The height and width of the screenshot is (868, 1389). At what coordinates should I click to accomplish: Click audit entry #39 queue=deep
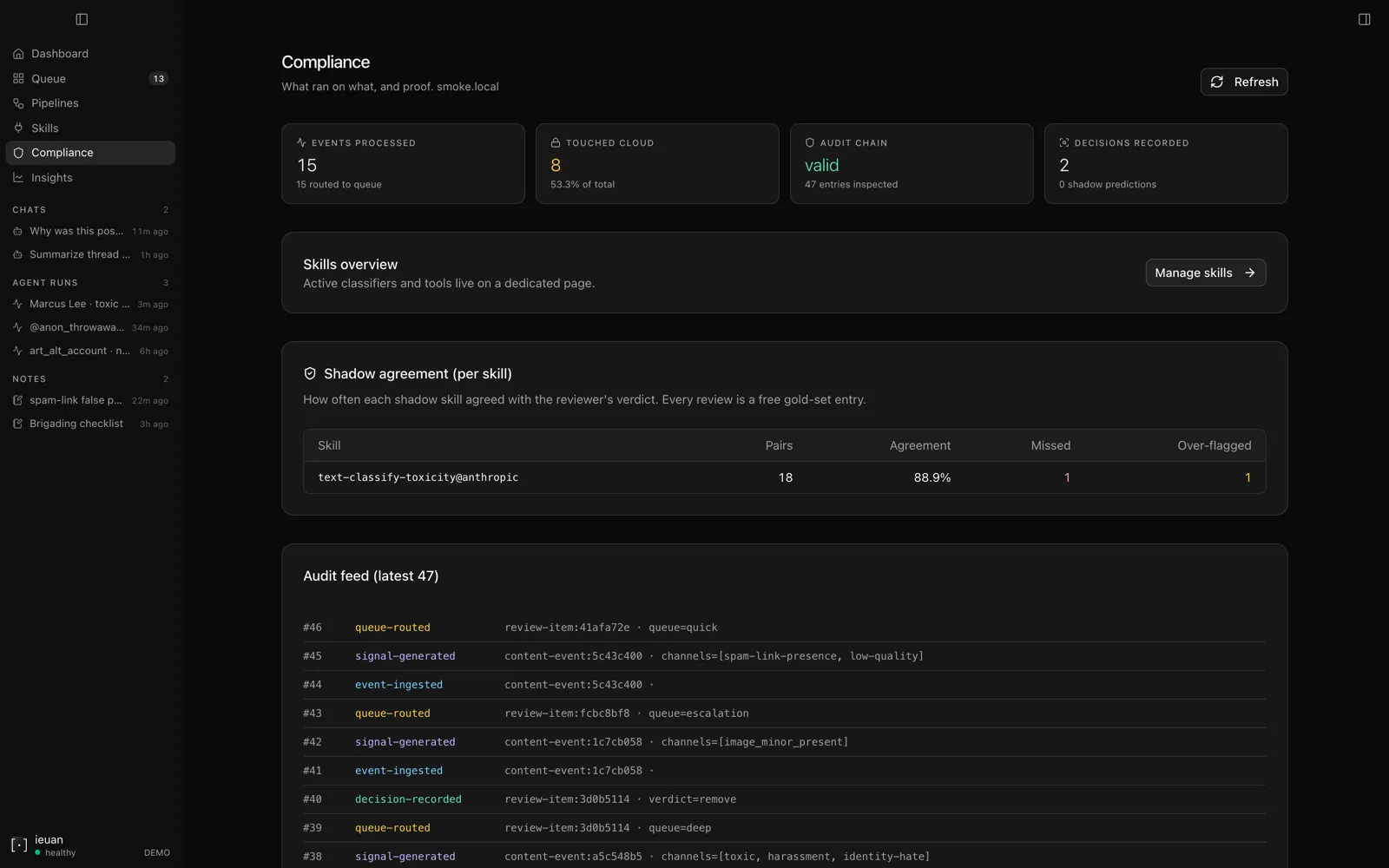point(785,828)
